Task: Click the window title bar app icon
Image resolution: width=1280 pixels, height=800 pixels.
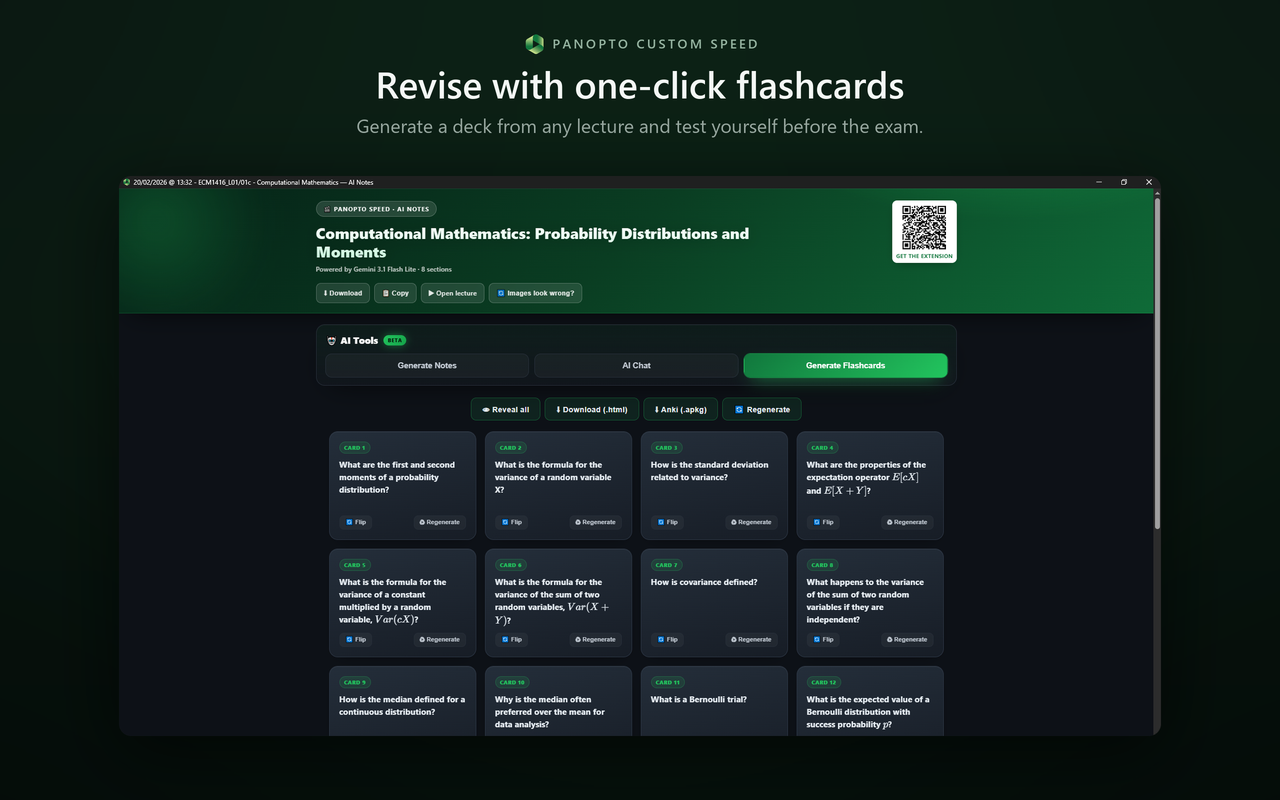Action: point(127,182)
